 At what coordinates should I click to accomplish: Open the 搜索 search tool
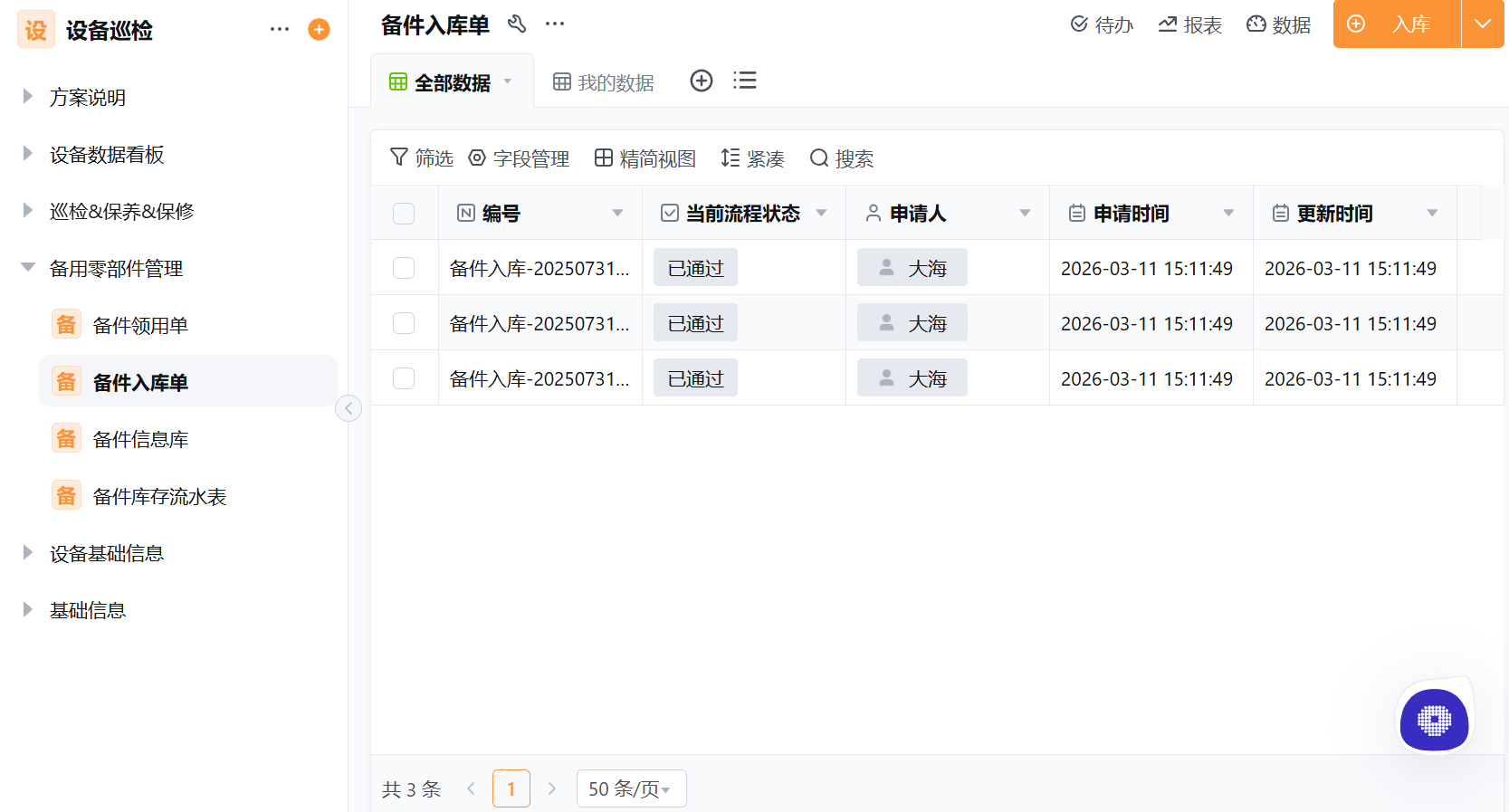842,158
